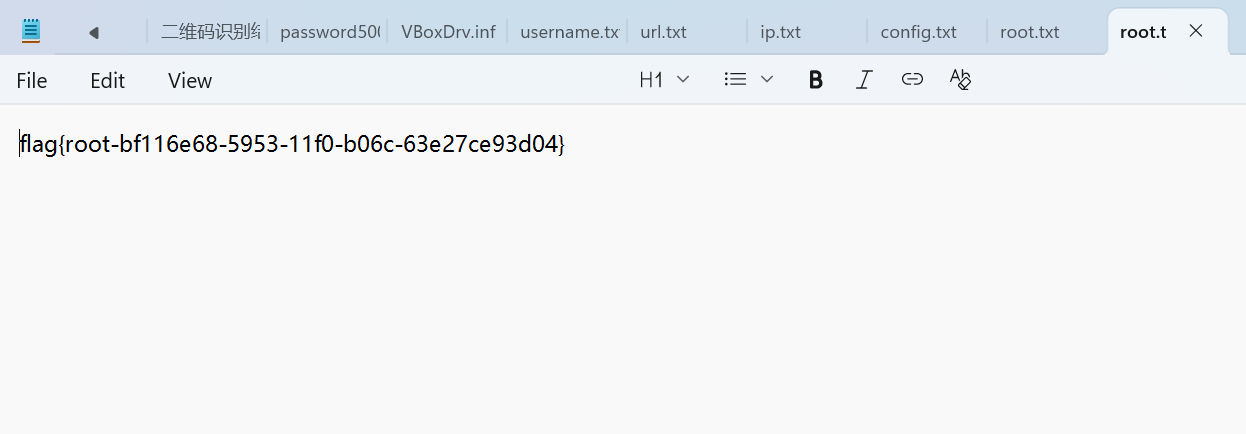Open the Edit menu
Screen dimensions: 1246x434
107,81
